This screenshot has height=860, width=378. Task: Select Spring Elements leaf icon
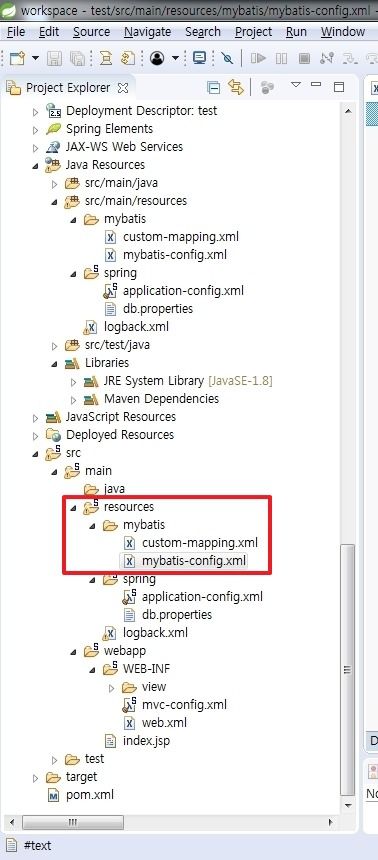[x=53, y=129]
